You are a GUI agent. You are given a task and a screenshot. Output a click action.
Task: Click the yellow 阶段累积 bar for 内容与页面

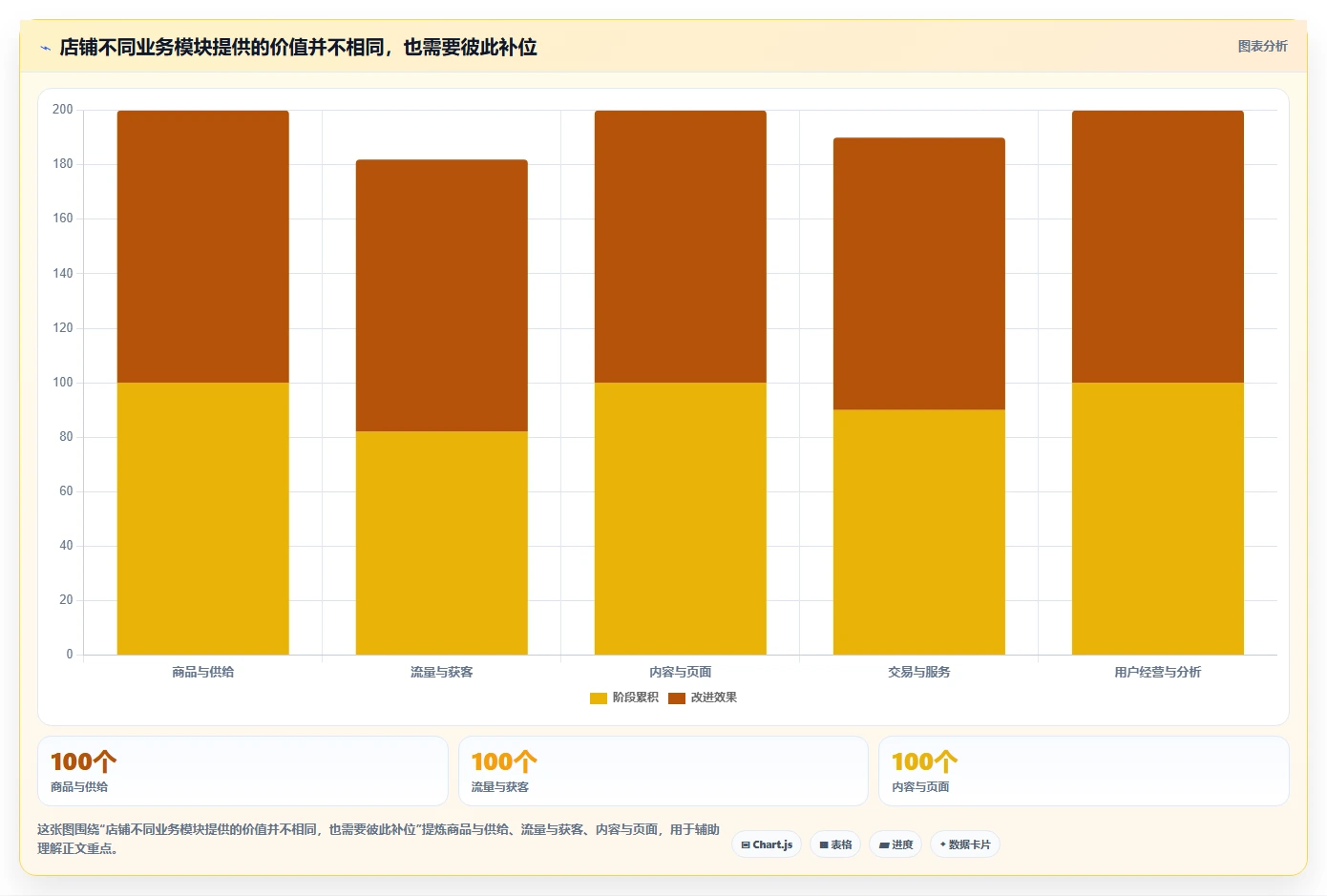(681, 518)
